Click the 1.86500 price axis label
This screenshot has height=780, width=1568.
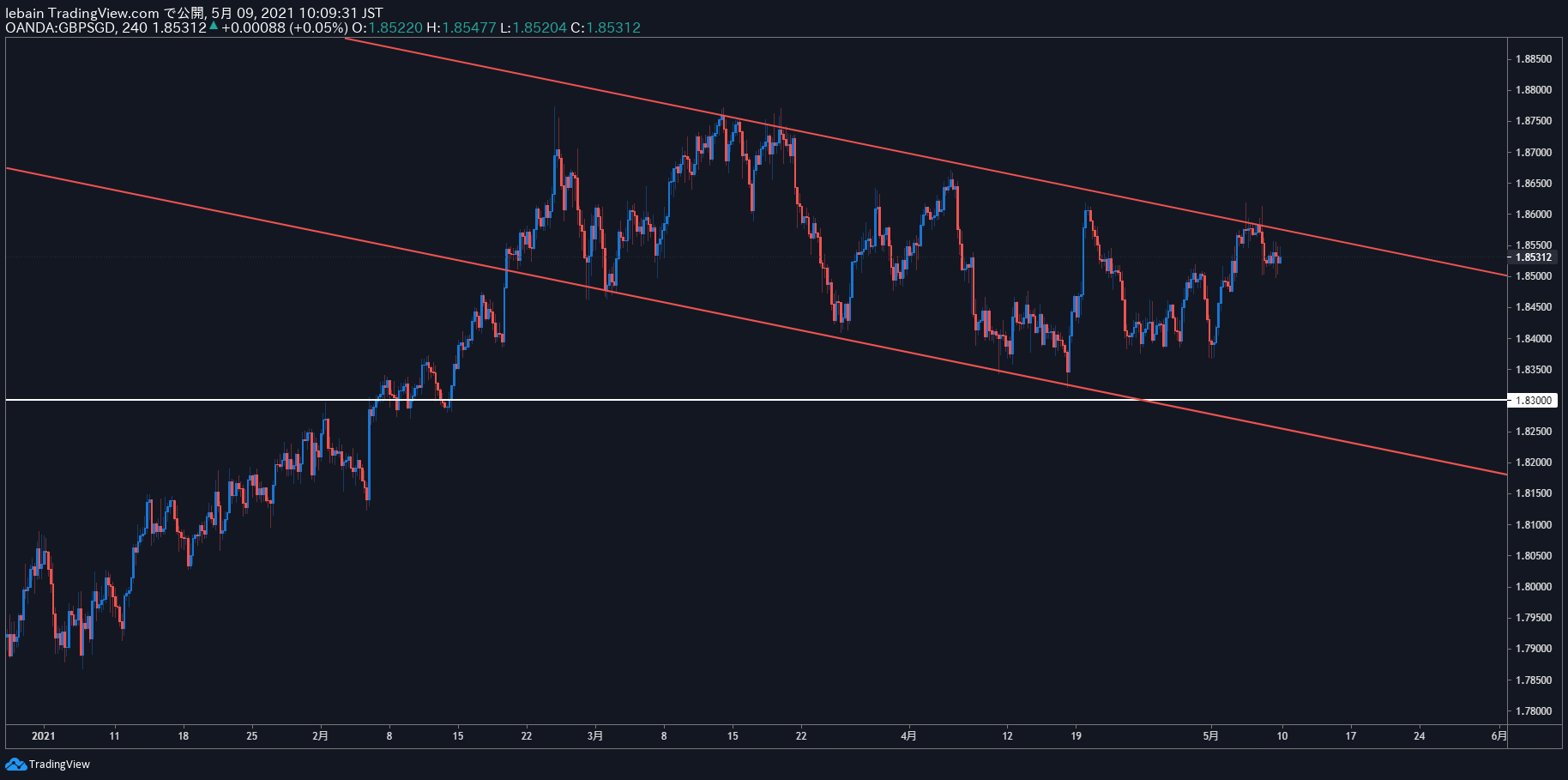tap(1533, 184)
